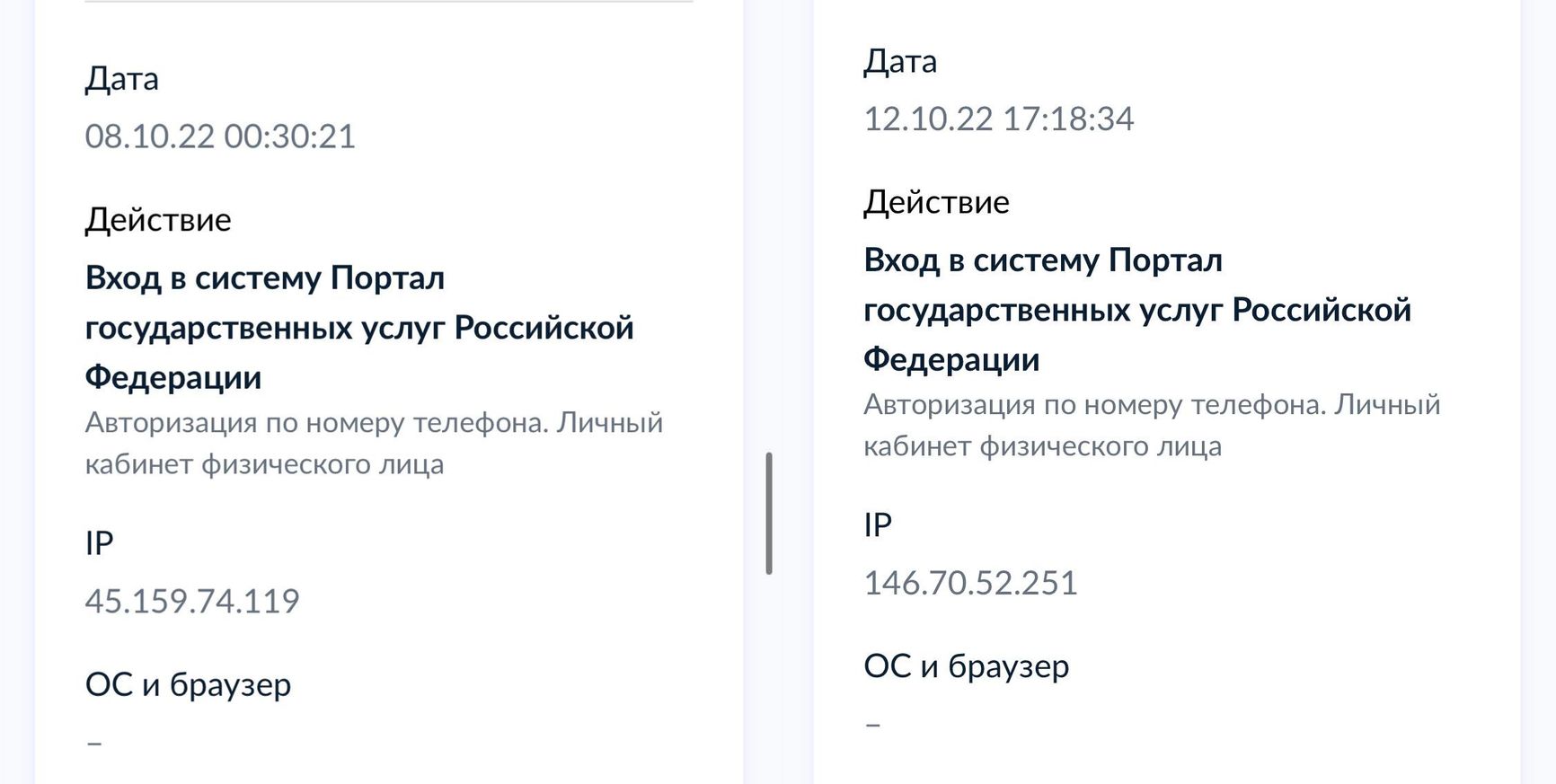This screenshot has height=784, width=1556.
Task: Click the "Дата" label in the left card
Action: pyautogui.click(x=122, y=79)
